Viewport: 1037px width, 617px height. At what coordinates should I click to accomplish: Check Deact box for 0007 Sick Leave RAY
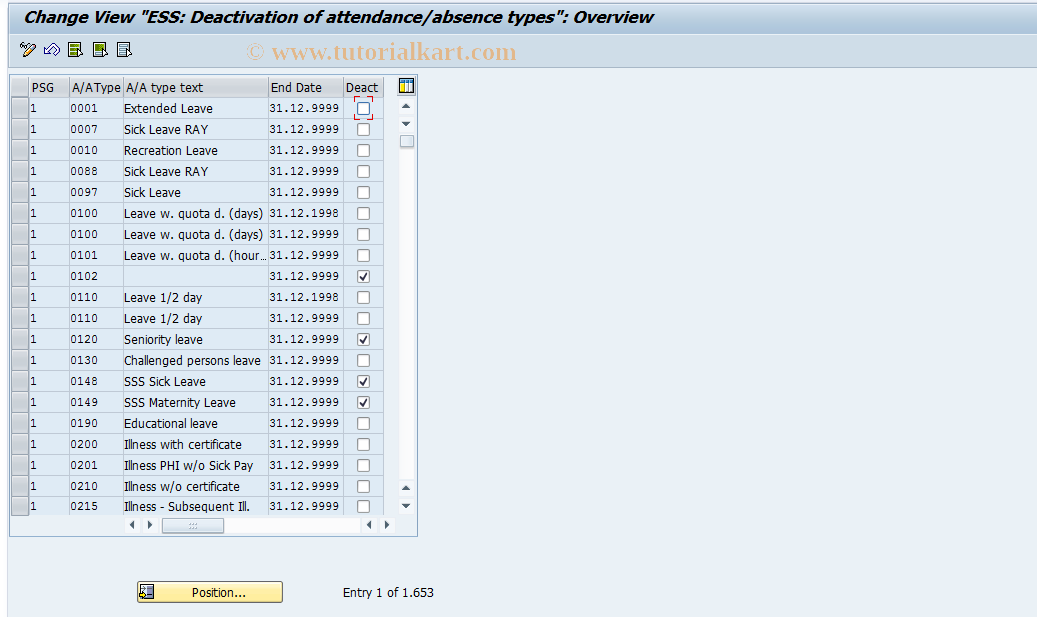click(363, 129)
